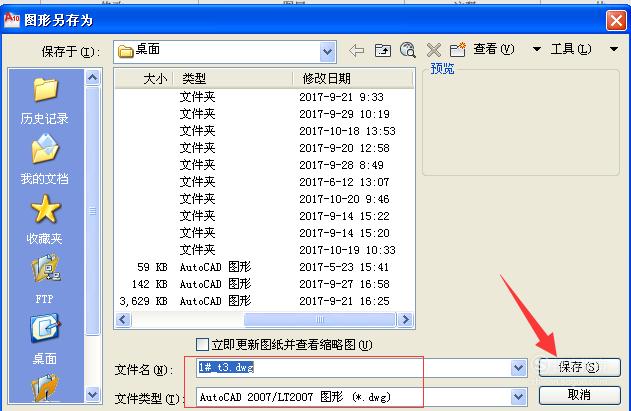Screen dimensions: 631x411
Task: Open the file name dropdown arrow
Action: 519,368
